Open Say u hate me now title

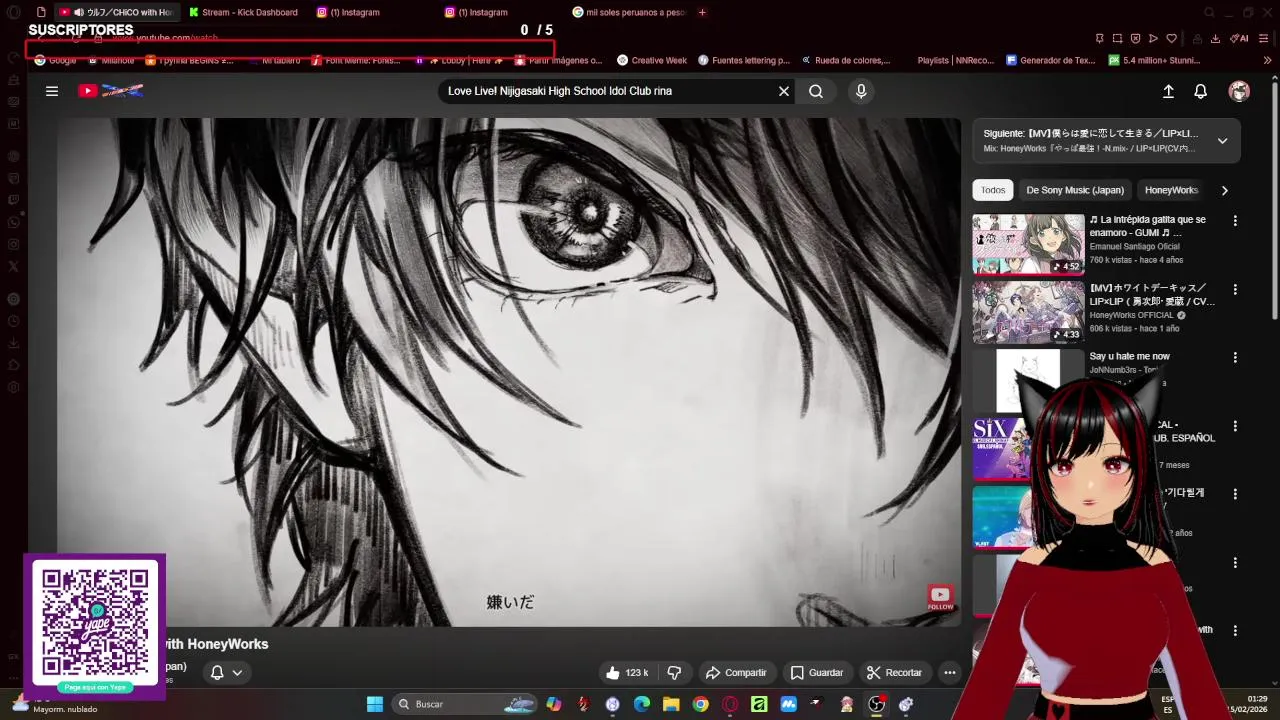[1129, 356]
